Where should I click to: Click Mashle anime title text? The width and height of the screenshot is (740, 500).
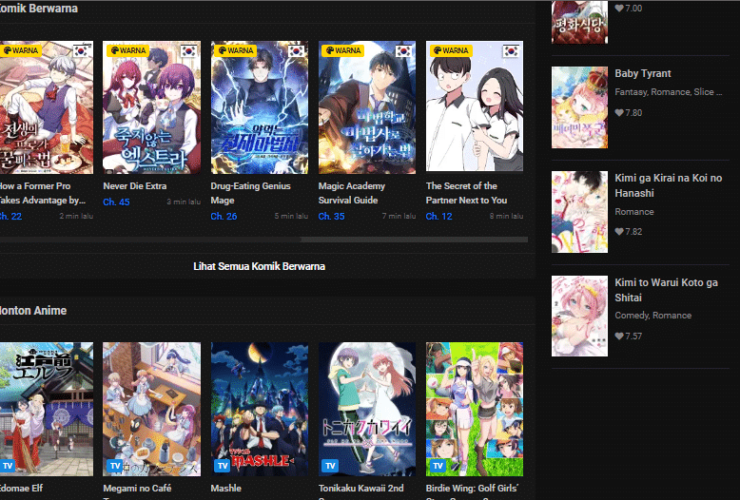(x=226, y=488)
